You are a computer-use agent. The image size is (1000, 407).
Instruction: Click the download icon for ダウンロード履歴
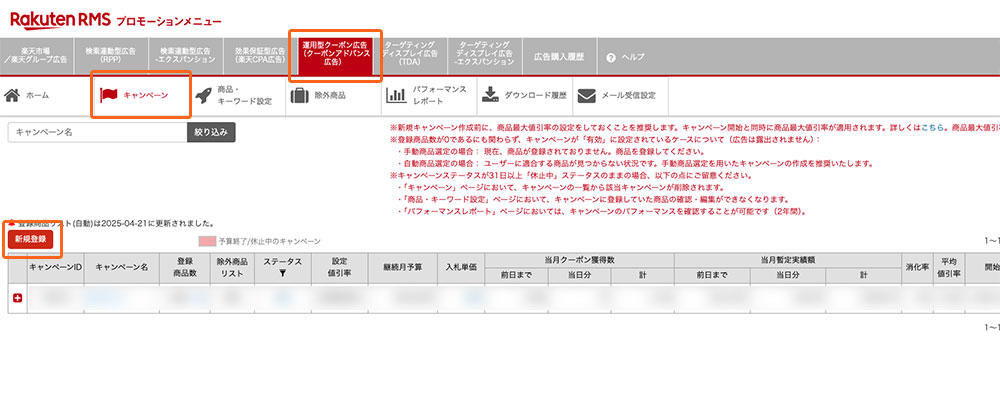pyautogui.click(x=490, y=96)
